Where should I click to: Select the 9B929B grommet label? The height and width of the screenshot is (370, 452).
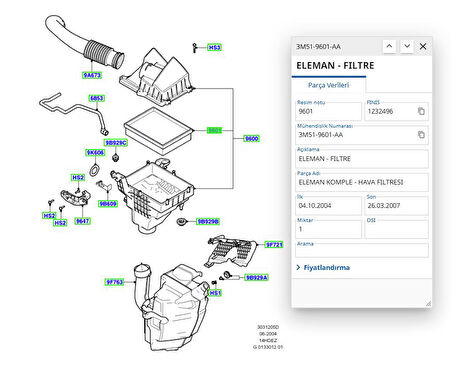coord(208,221)
